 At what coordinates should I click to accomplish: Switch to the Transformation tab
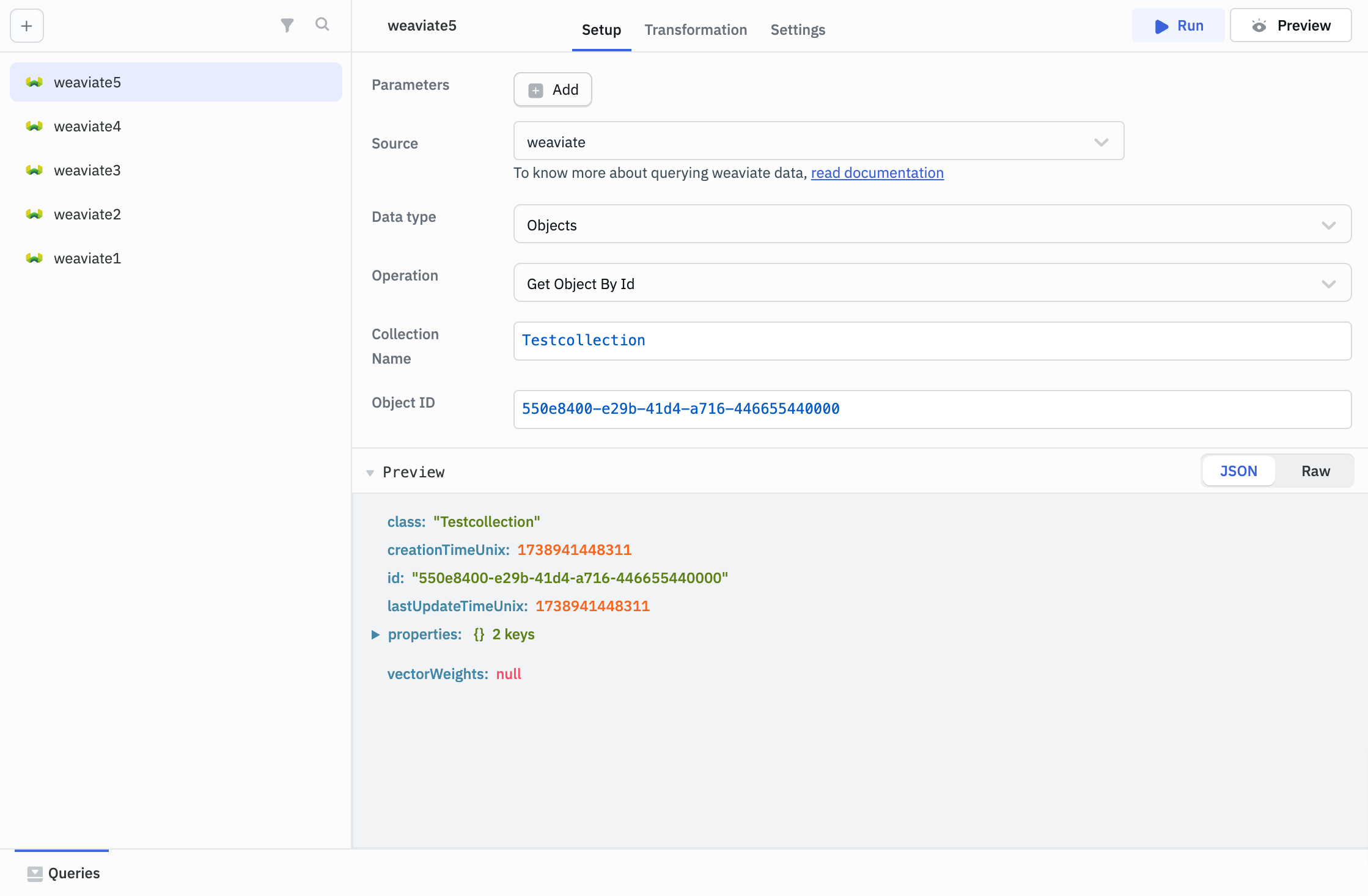(696, 29)
